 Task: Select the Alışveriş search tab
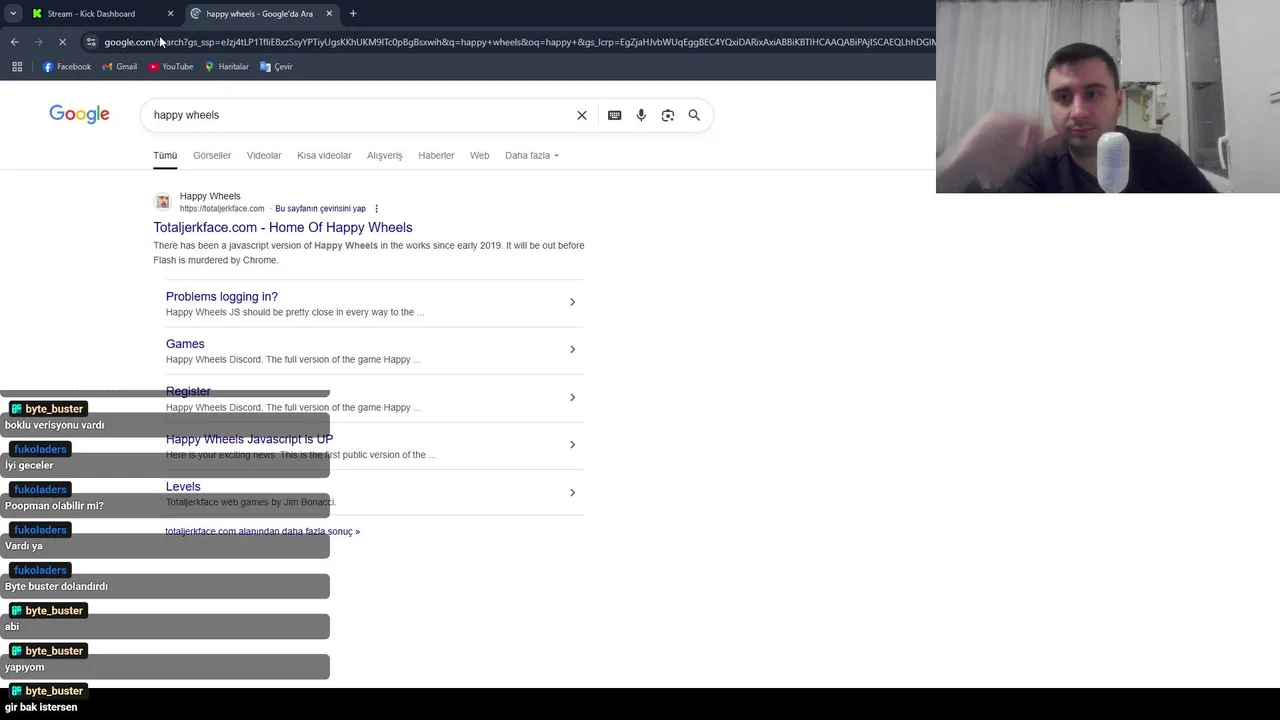tap(384, 156)
